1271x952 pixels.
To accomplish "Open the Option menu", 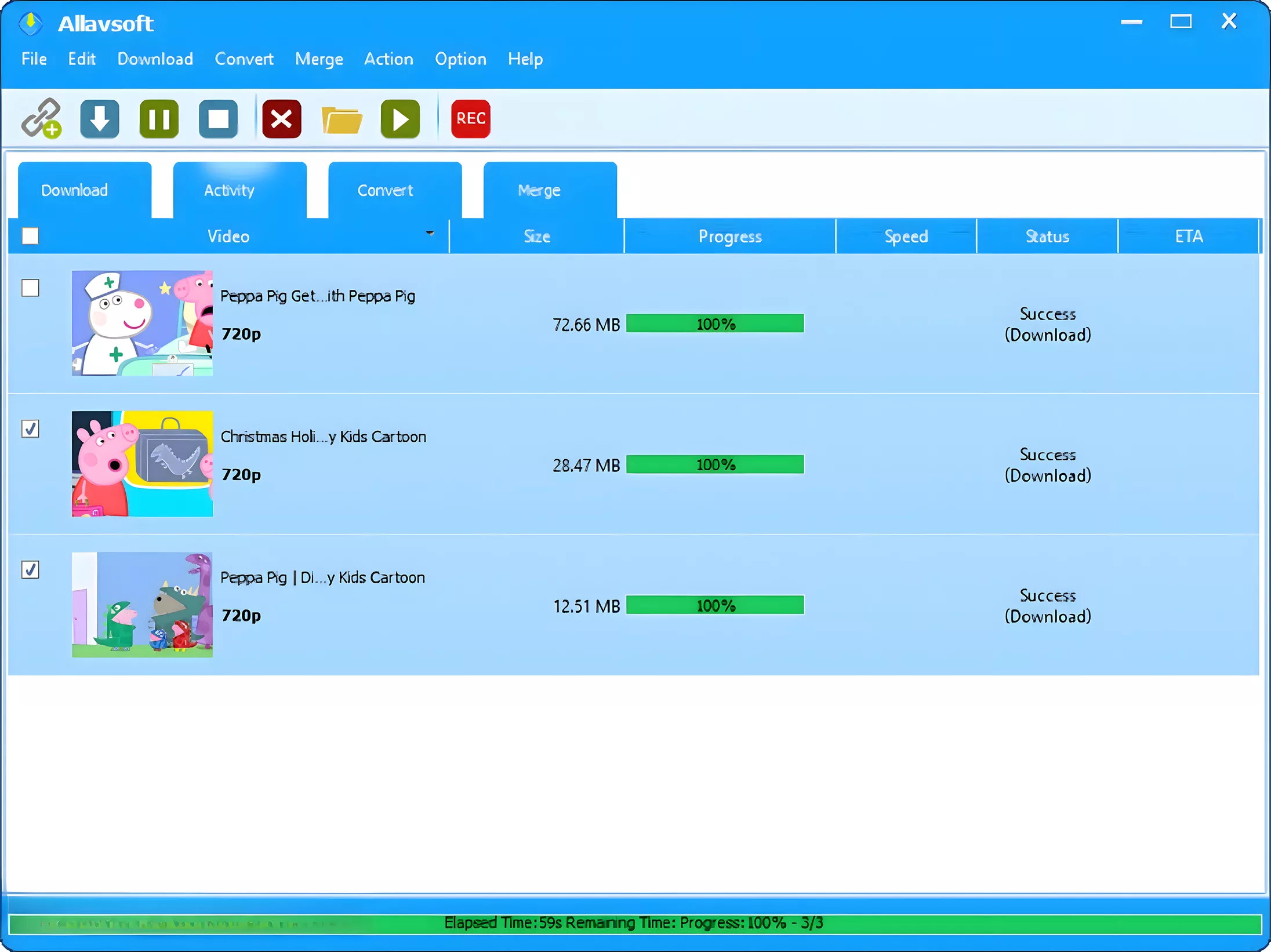I will click(x=460, y=59).
